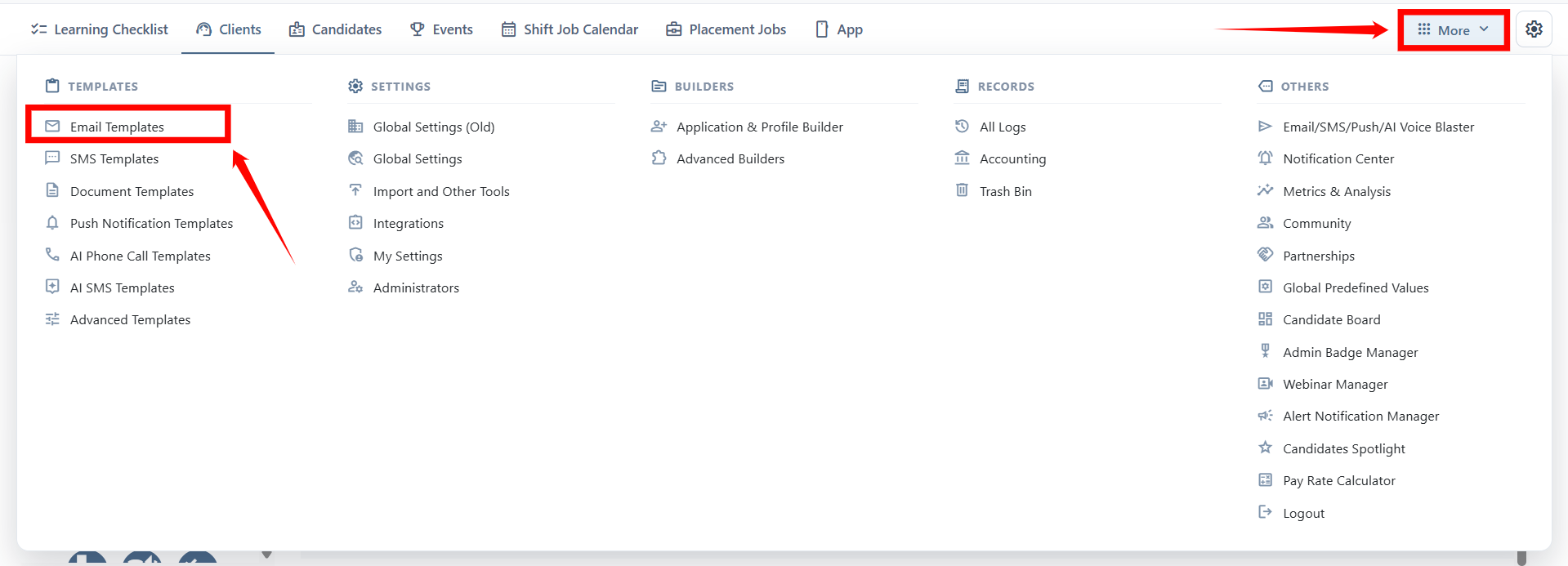Click the Integrations icon
The image size is (1568, 566).
point(355,223)
